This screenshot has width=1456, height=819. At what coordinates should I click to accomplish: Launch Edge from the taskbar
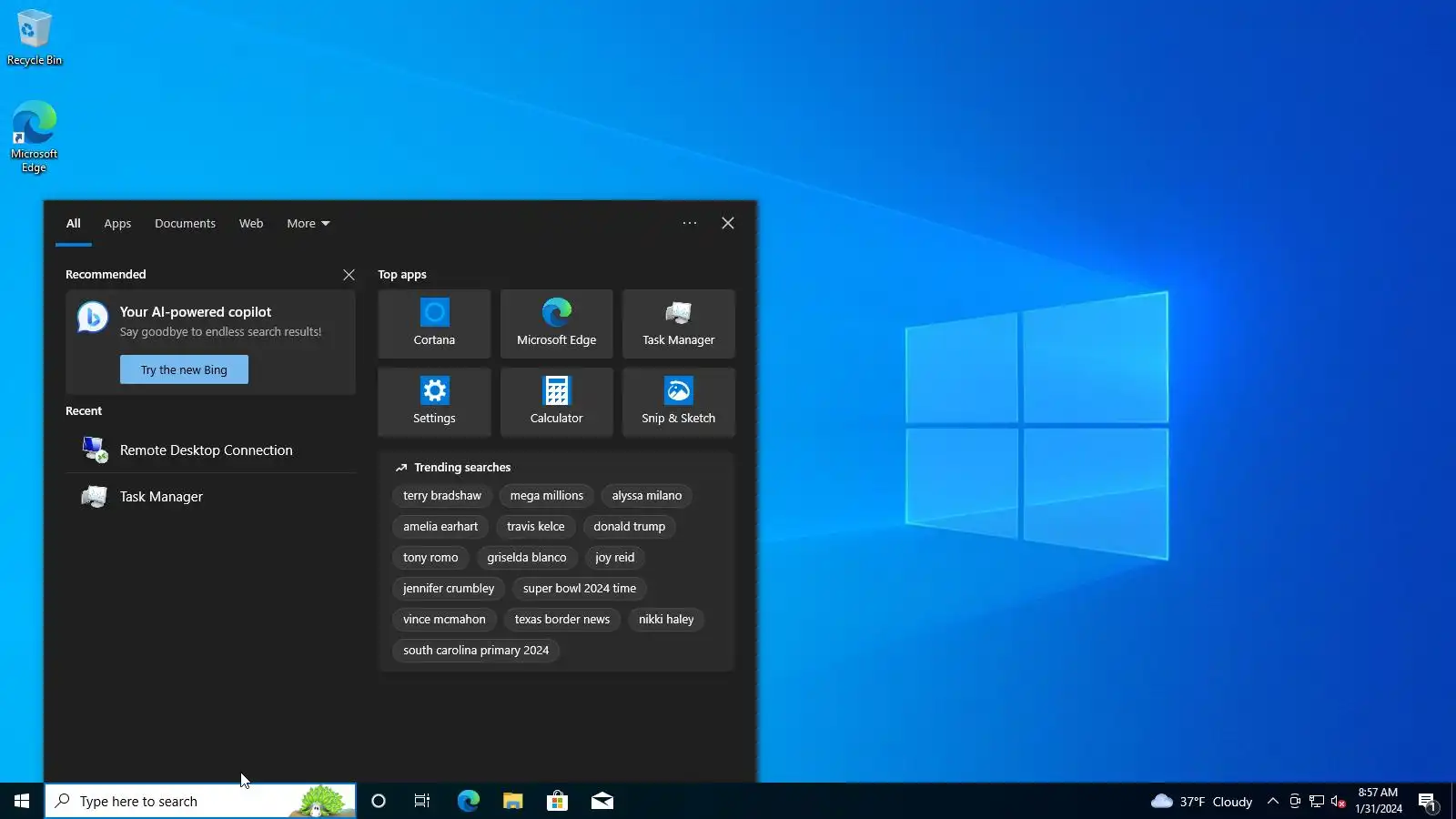click(468, 801)
